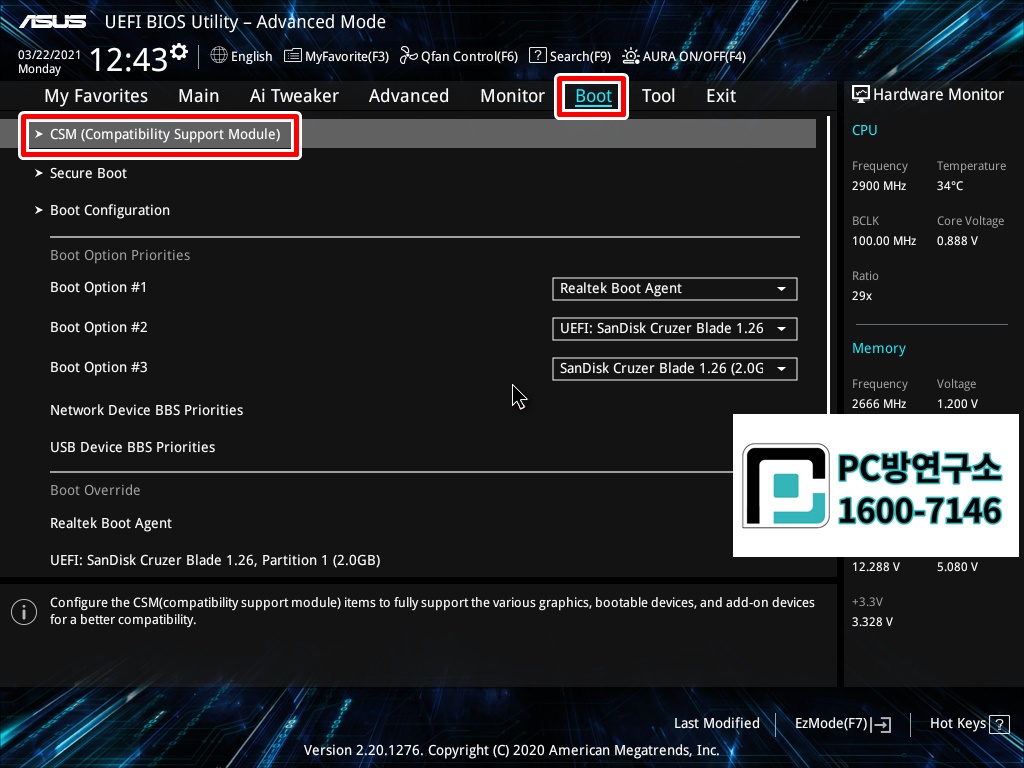Click the Ratio 29x value
Viewport: 1024px width, 768px height.
(x=861, y=296)
